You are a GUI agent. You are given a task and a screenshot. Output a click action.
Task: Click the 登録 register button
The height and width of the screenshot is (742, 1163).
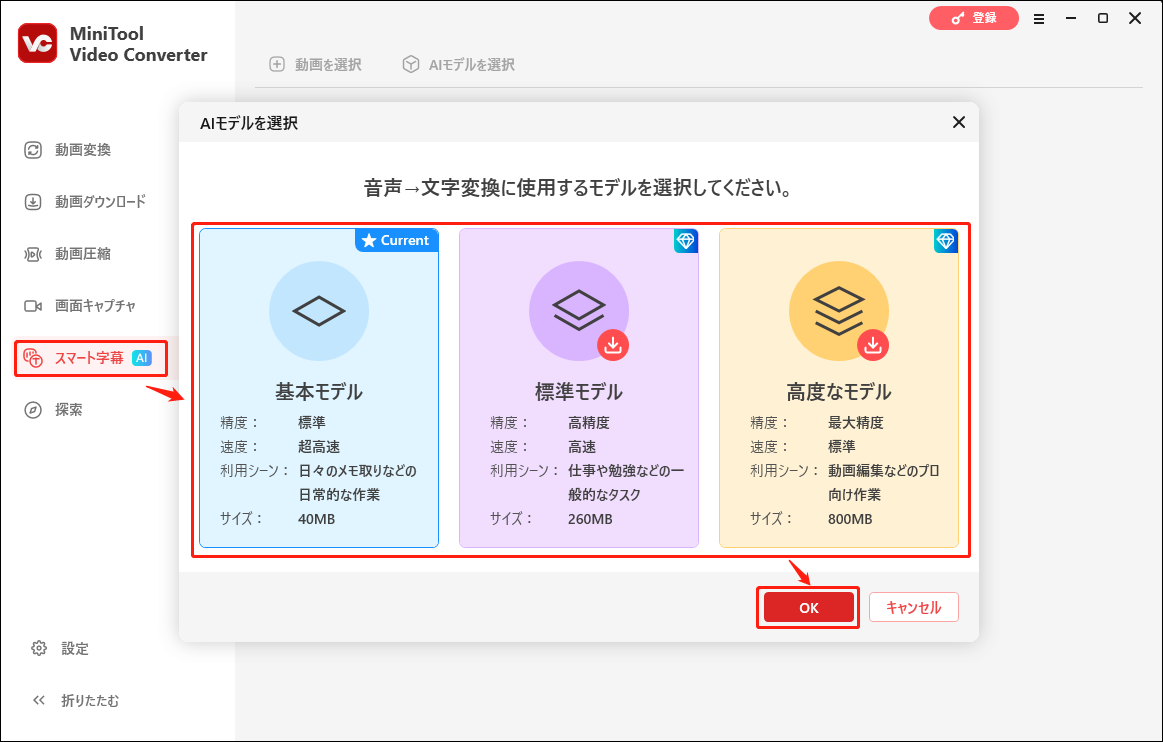973,18
